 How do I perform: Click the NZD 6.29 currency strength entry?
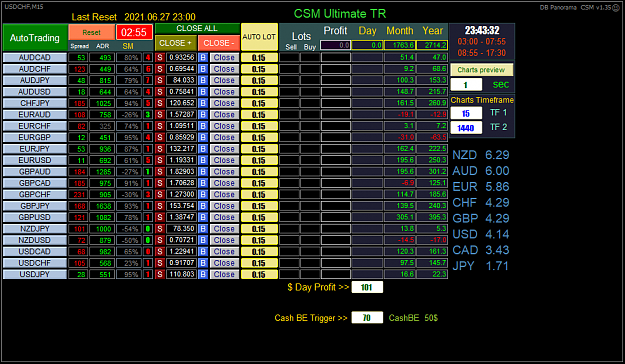pos(481,155)
